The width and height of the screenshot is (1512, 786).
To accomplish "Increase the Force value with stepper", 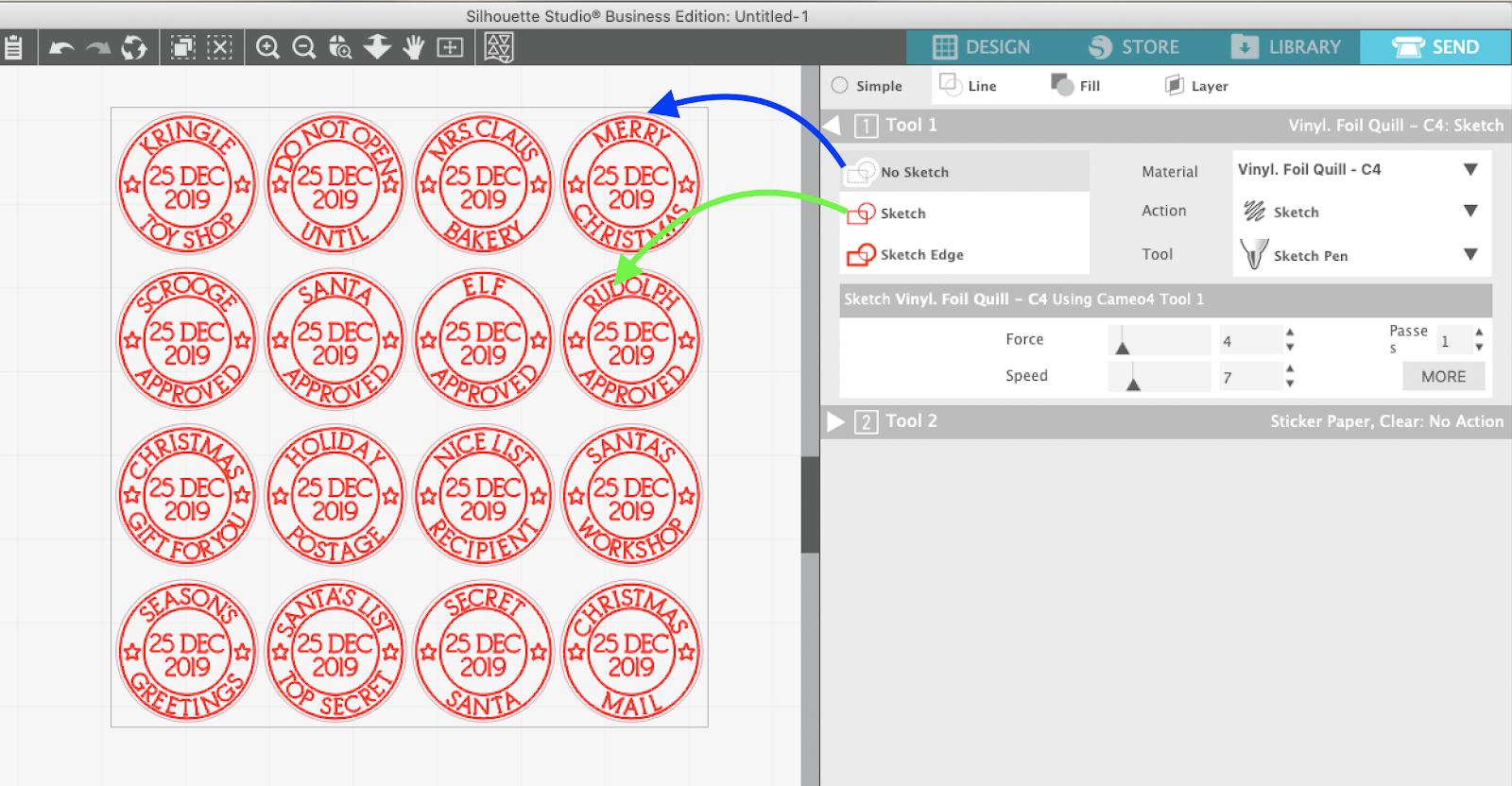I will pyautogui.click(x=1290, y=333).
